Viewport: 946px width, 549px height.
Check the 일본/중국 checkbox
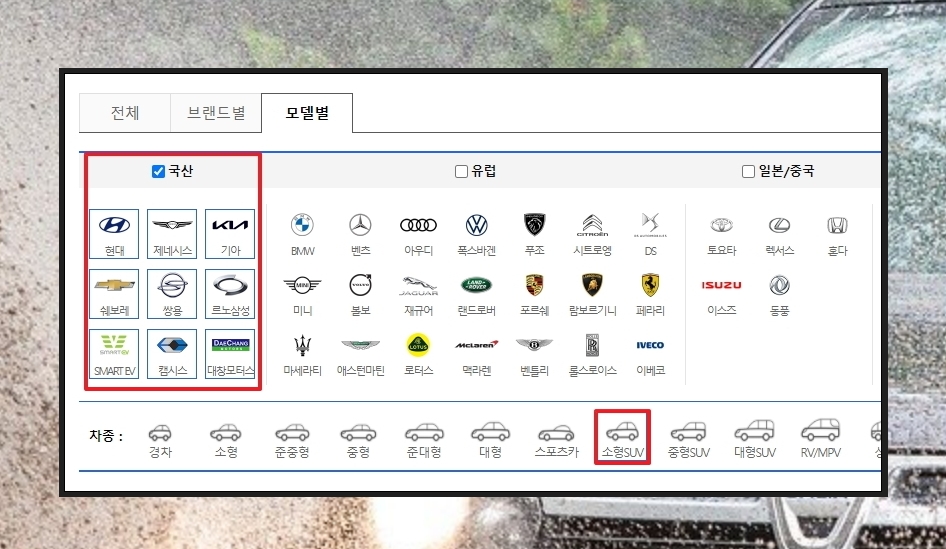tap(748, 171)
